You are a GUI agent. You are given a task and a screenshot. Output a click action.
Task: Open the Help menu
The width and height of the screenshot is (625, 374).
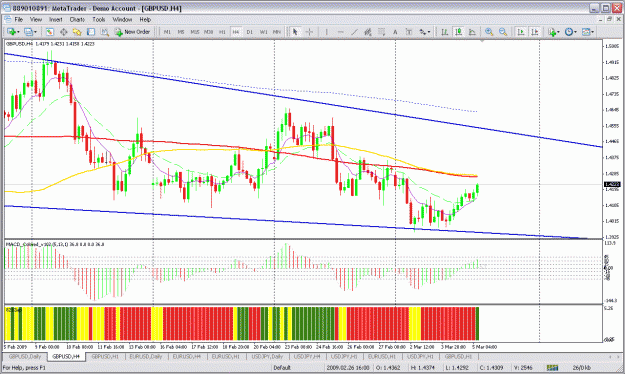click(145, 19)
